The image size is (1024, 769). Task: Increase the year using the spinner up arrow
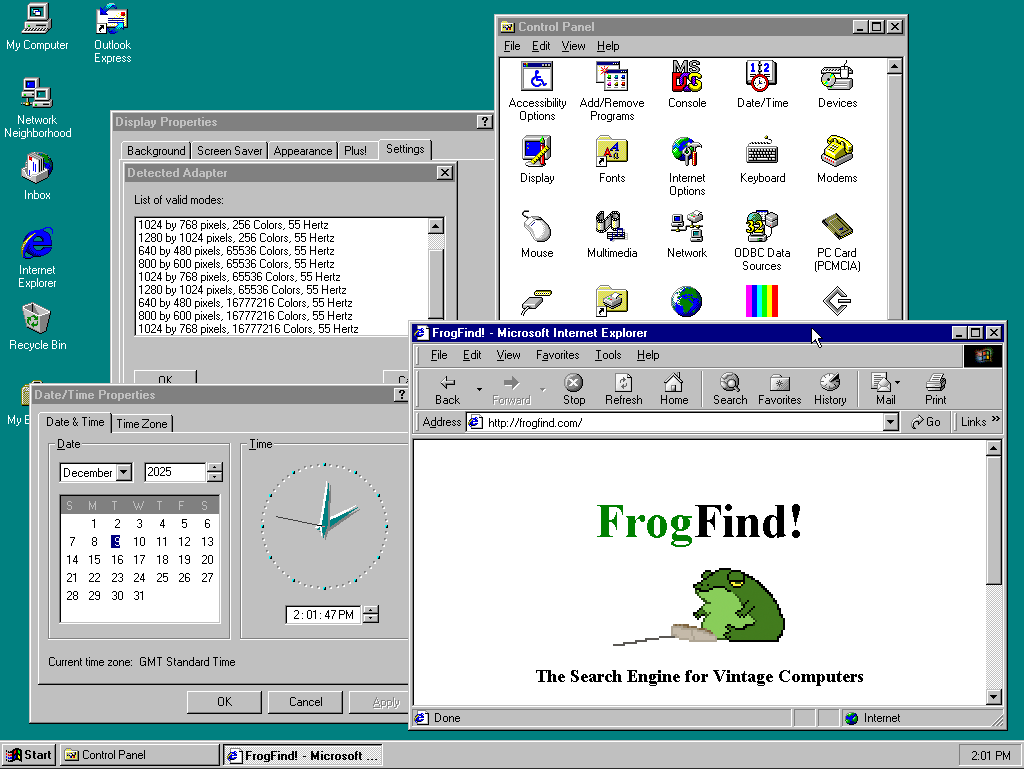[215, 468]
